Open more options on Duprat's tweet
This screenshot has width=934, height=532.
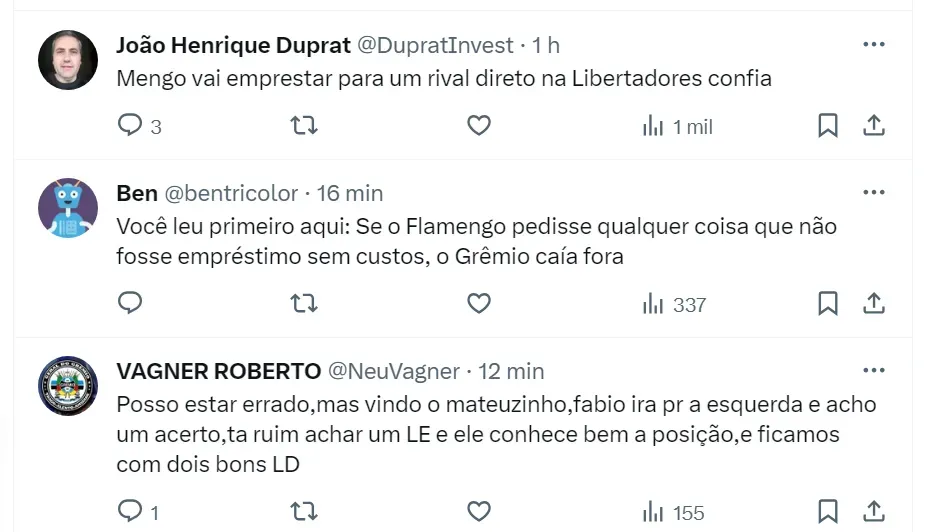click(x=873, y=45)
